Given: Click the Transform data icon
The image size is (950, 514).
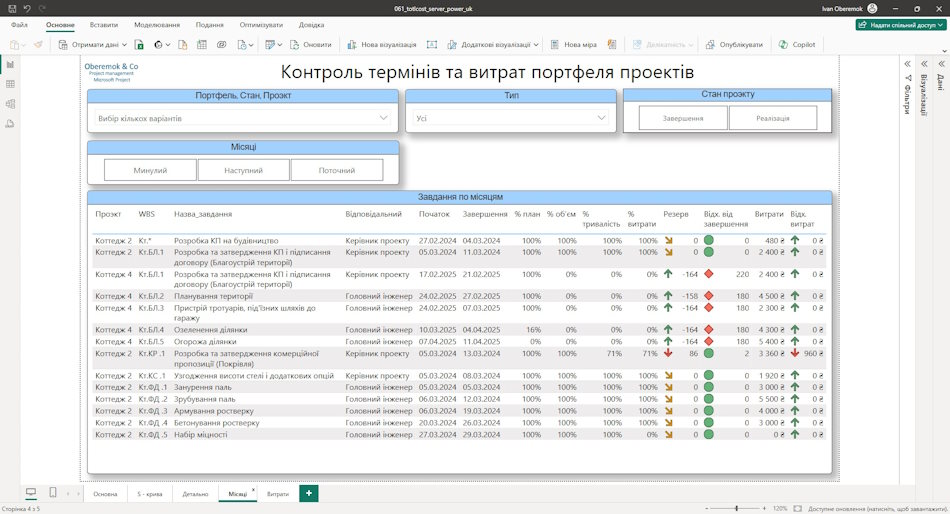Looking at the screenshot, I should [x=270, y=45].
